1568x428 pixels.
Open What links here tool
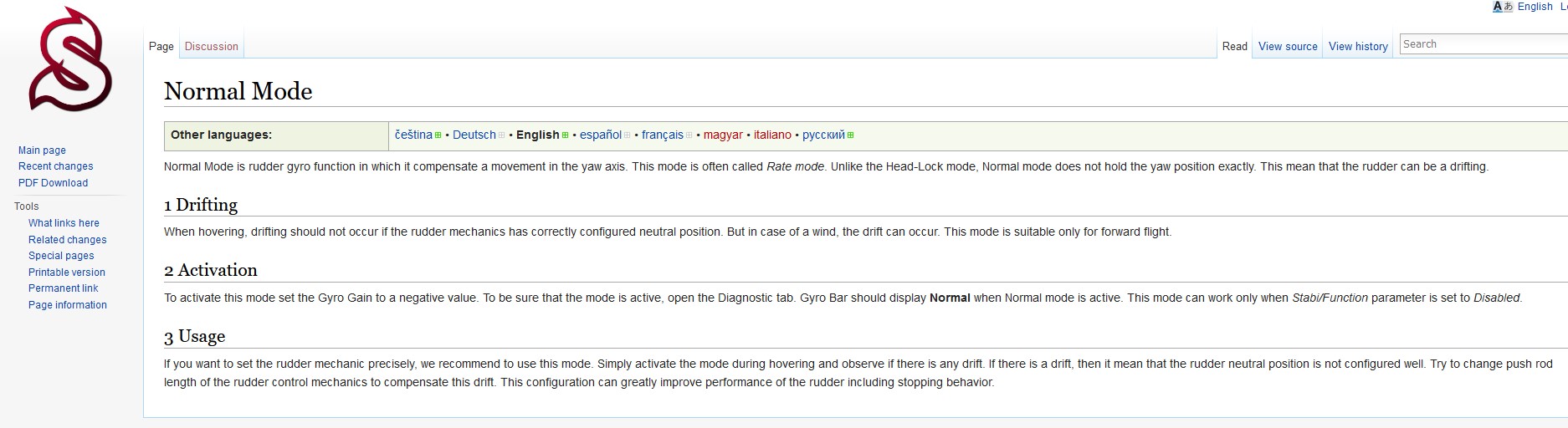[64, 223]
